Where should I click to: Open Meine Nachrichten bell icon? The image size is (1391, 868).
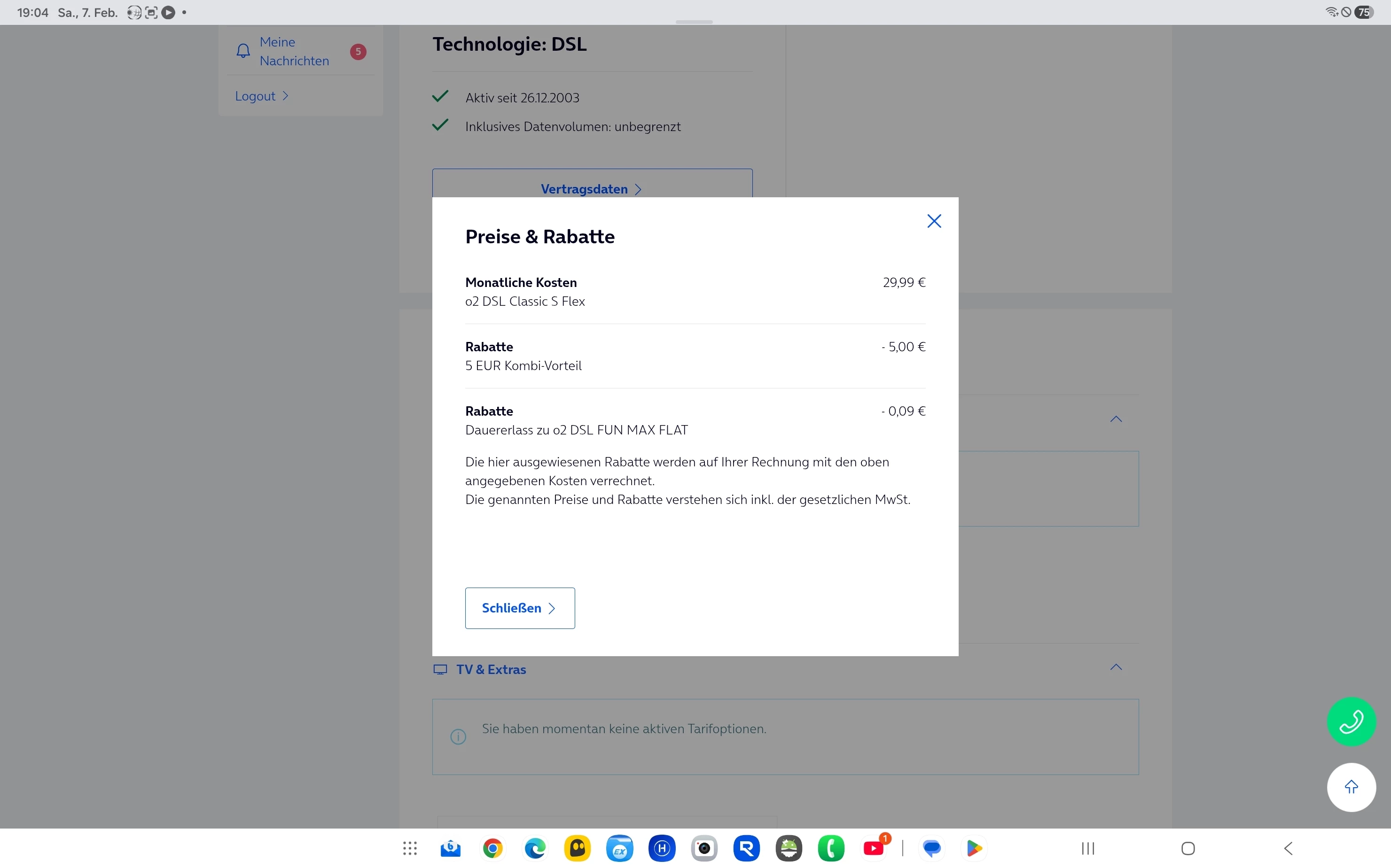(x=243, y=51)
